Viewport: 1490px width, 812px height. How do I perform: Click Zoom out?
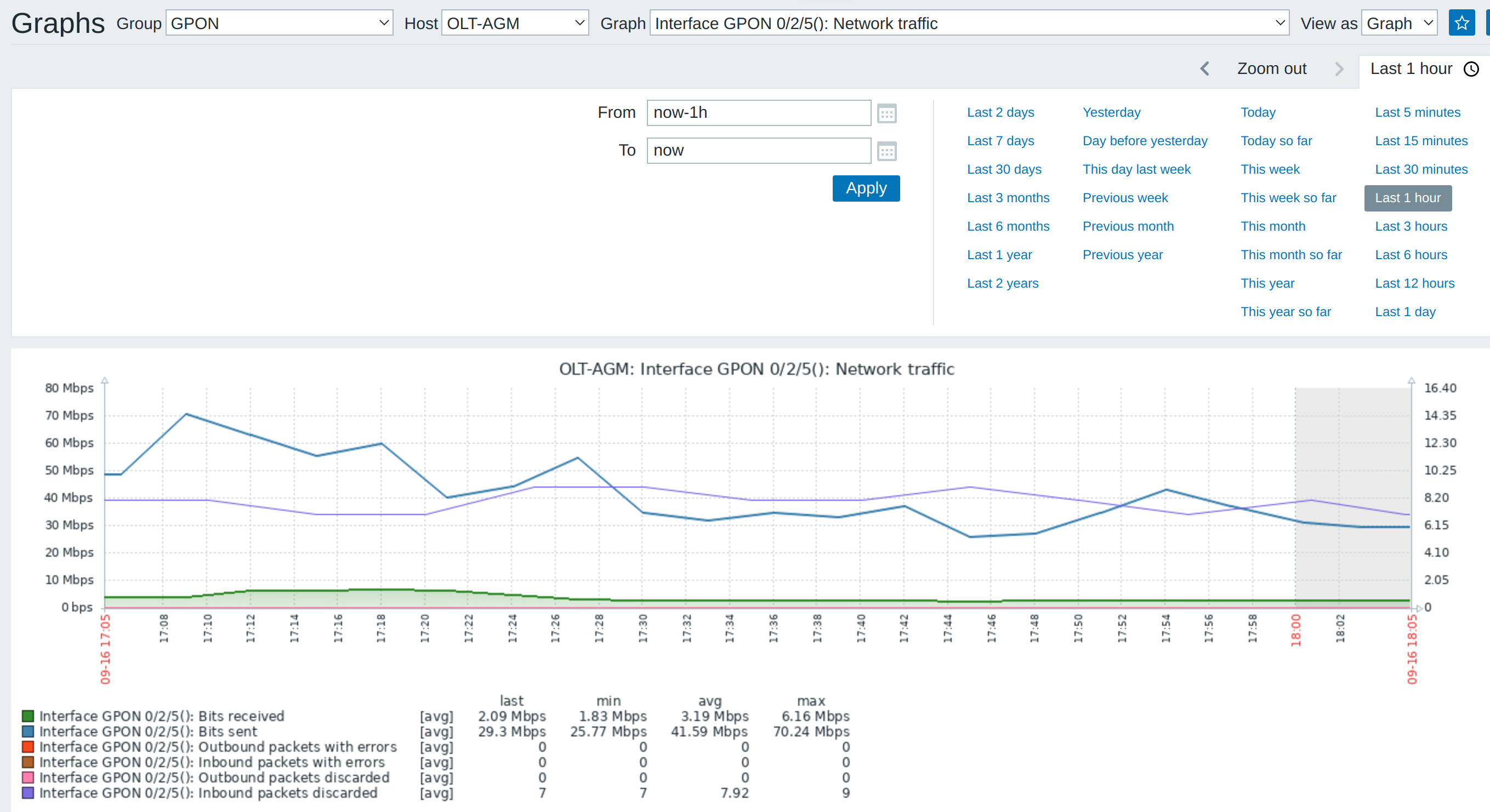coord(1271,69)
